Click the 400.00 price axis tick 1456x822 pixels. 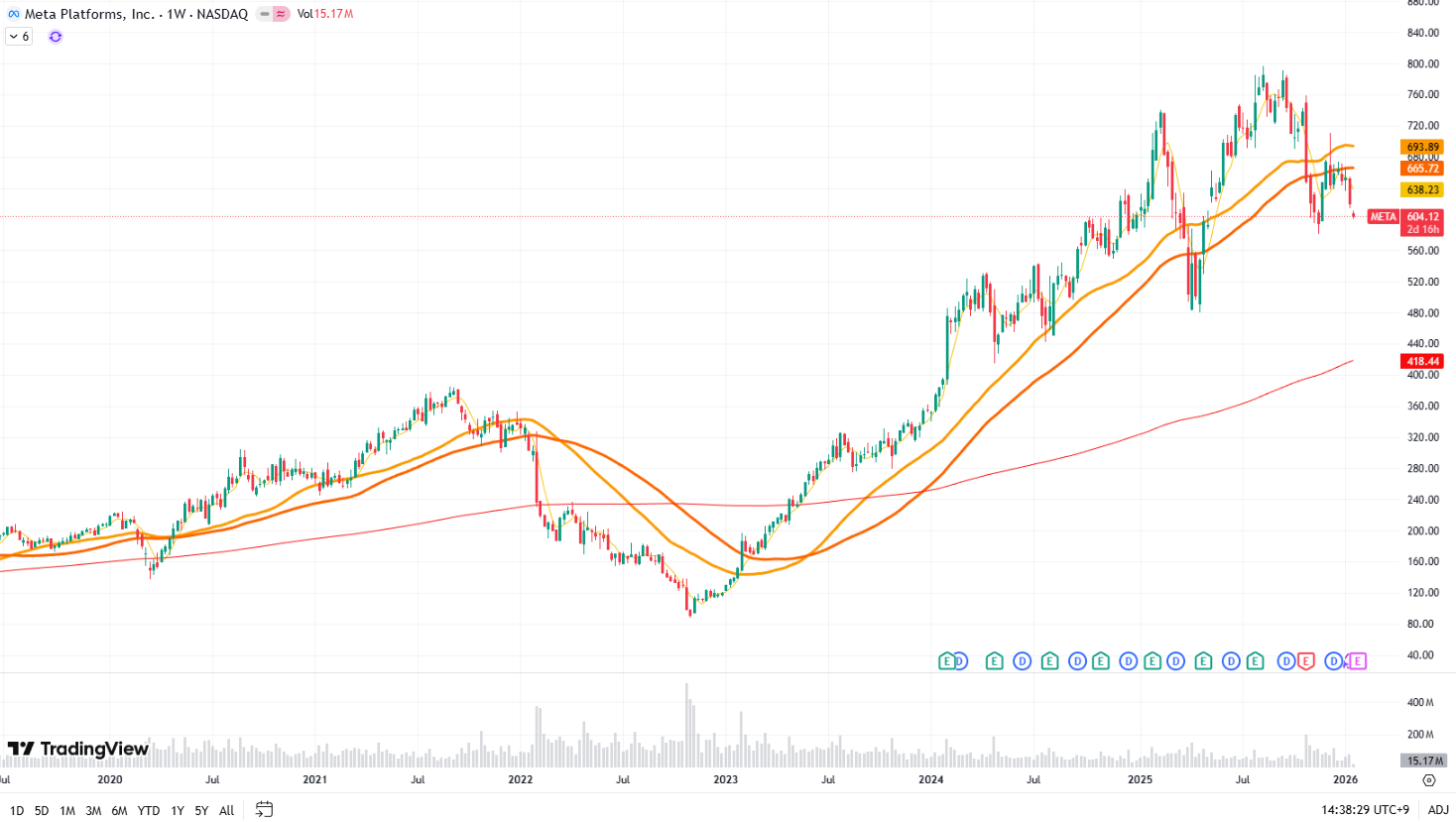(1422, 375)
